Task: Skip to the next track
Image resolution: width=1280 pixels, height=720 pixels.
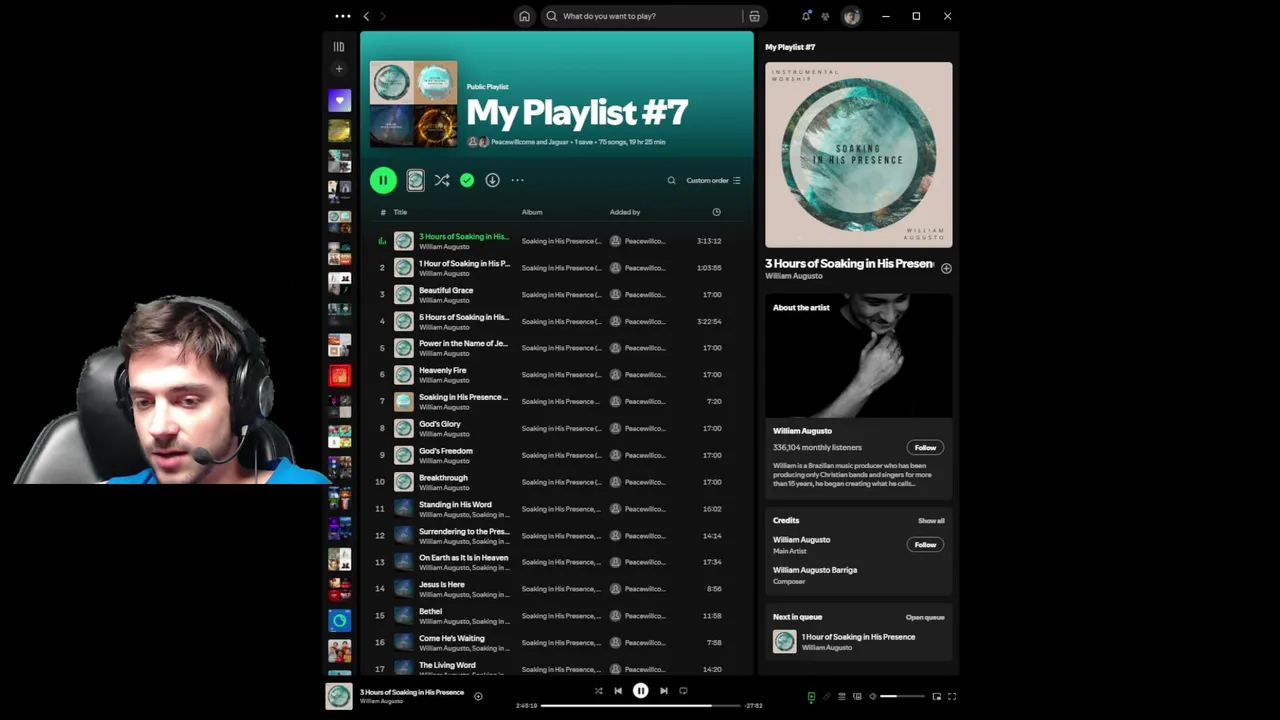Action: [663, 691]
